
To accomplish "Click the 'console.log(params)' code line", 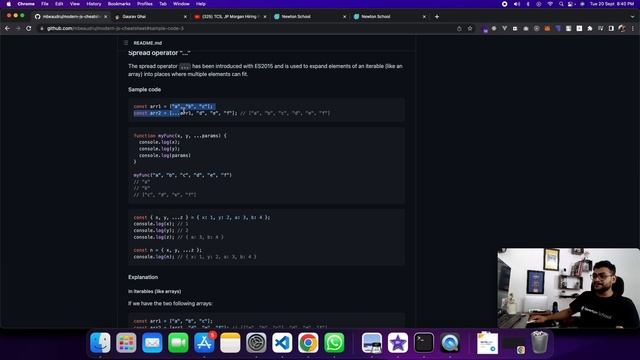I will [165, 156].
